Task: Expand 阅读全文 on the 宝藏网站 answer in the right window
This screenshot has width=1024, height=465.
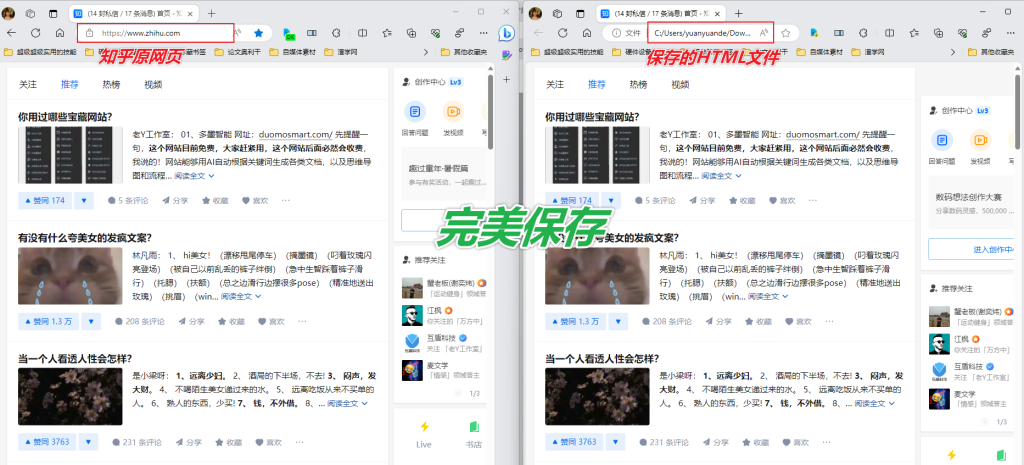Action: 722,176
